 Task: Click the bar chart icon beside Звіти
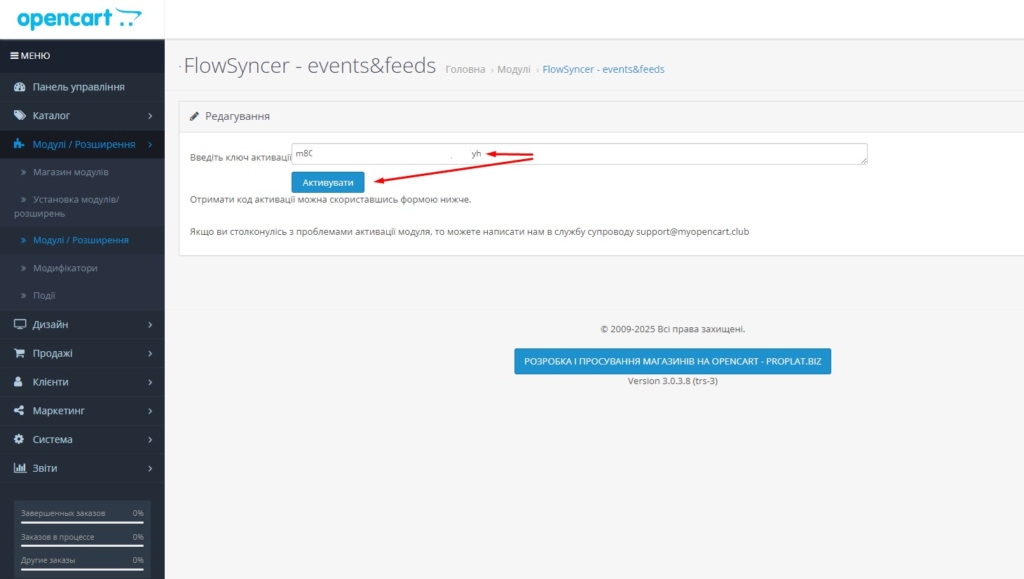tap(20, 468)
